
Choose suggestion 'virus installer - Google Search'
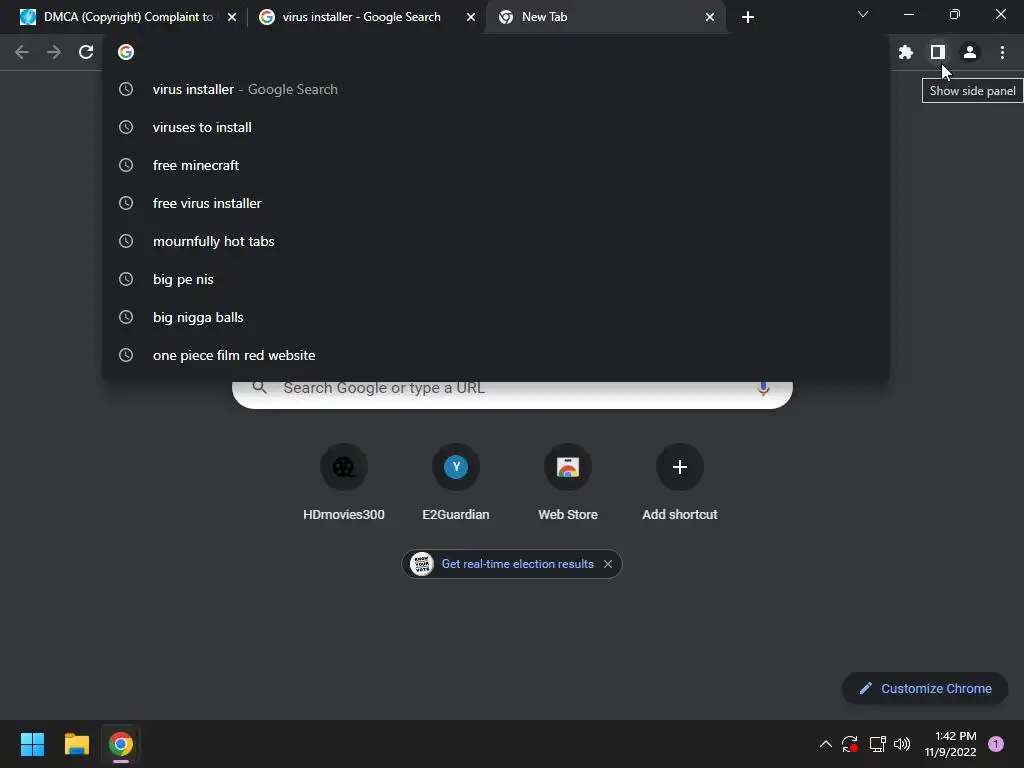[496, 89]
